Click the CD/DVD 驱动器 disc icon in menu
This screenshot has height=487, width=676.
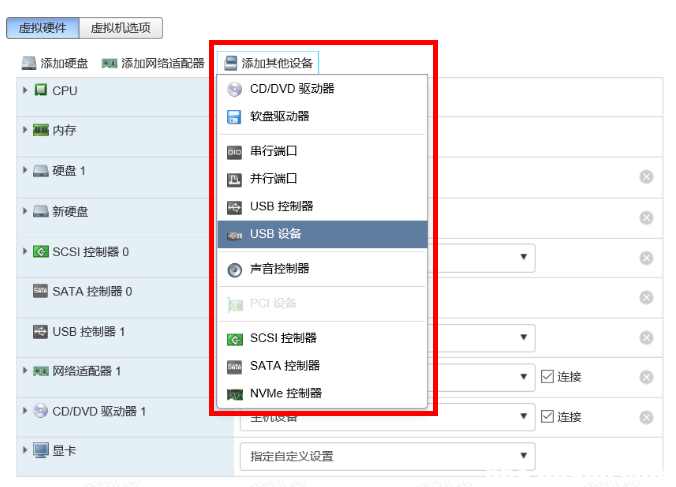[x=235, y=89]
